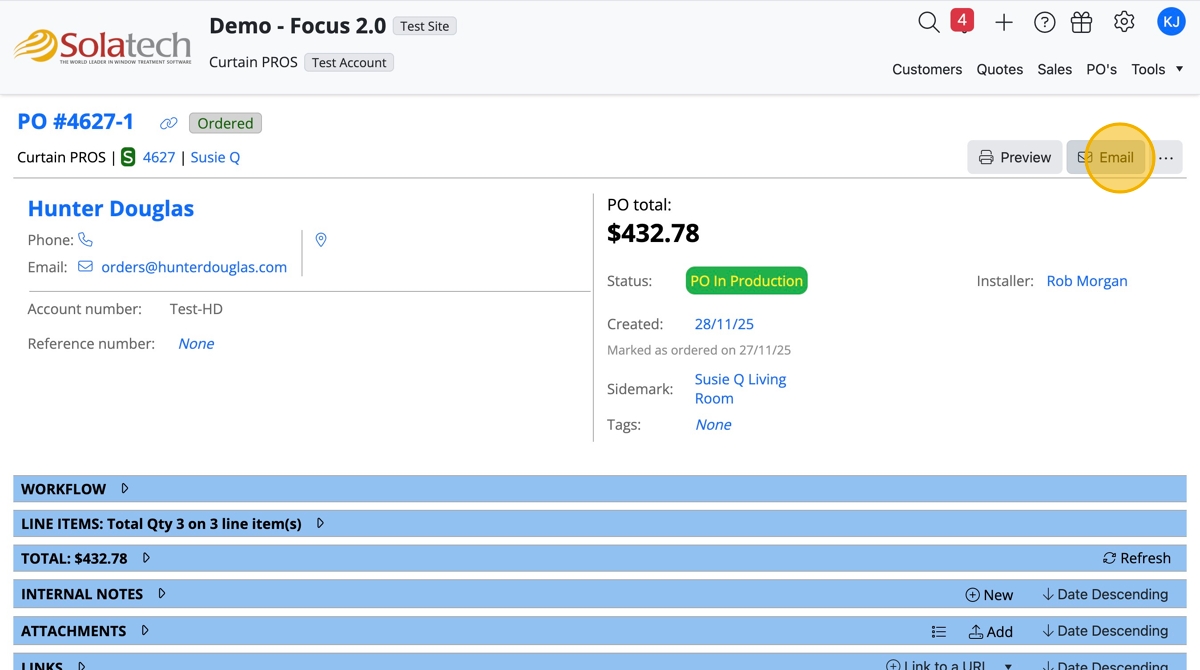Click the PO In Production status badge
The height and width of the screenshot is (670, 1200).
tap(746, 281)
